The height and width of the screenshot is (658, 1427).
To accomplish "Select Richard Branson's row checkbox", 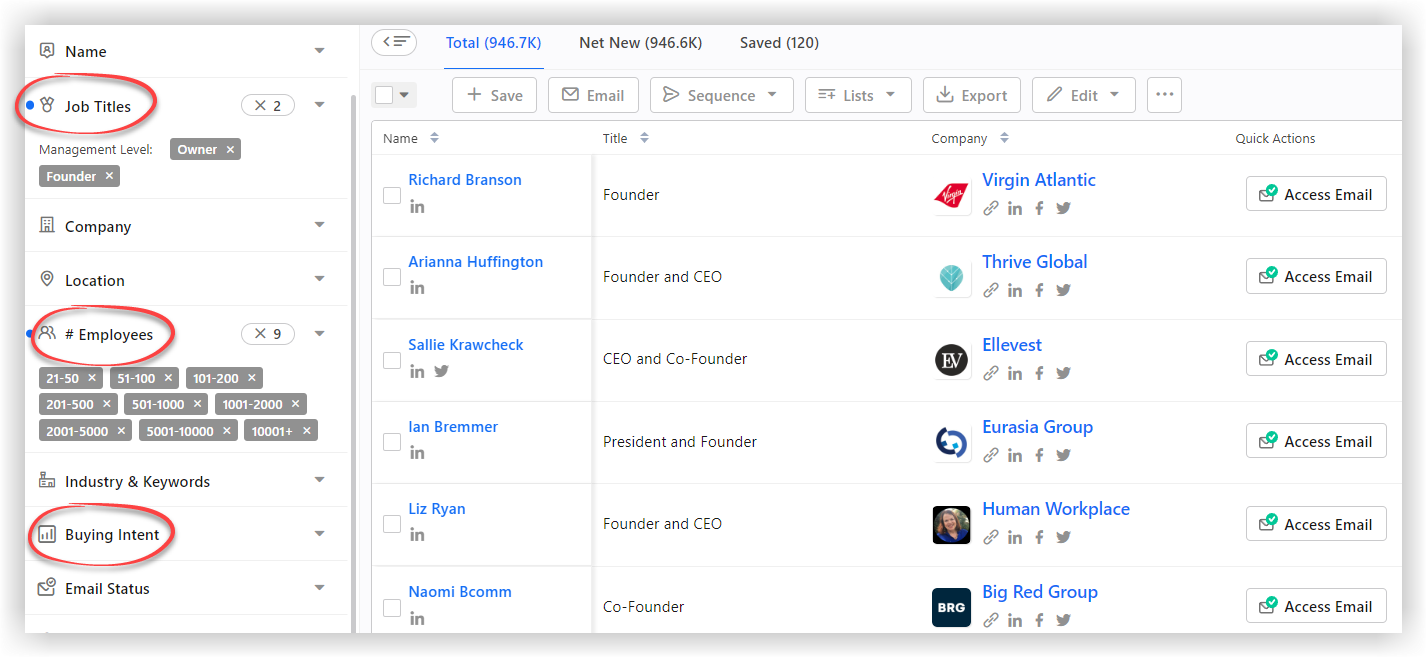I will (392, 195).
